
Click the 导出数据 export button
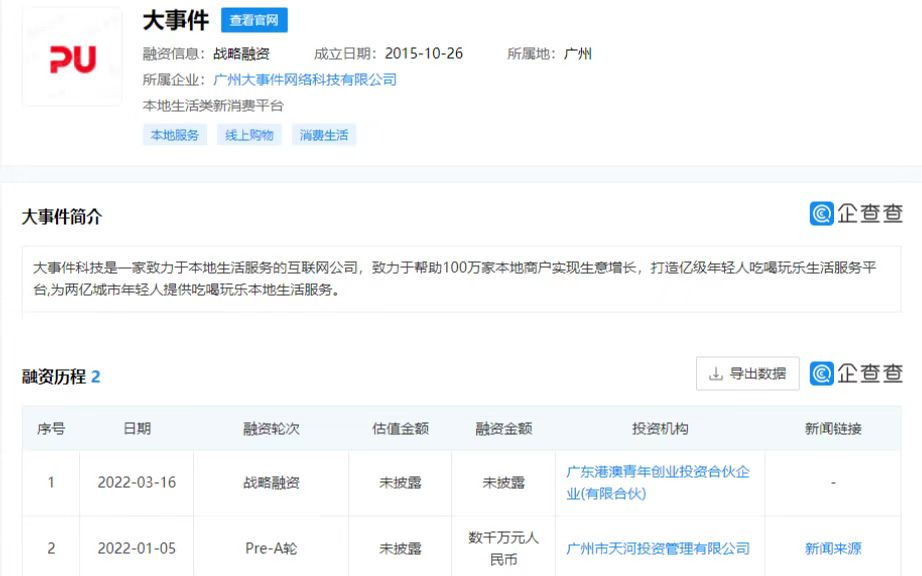coord(747,373)
